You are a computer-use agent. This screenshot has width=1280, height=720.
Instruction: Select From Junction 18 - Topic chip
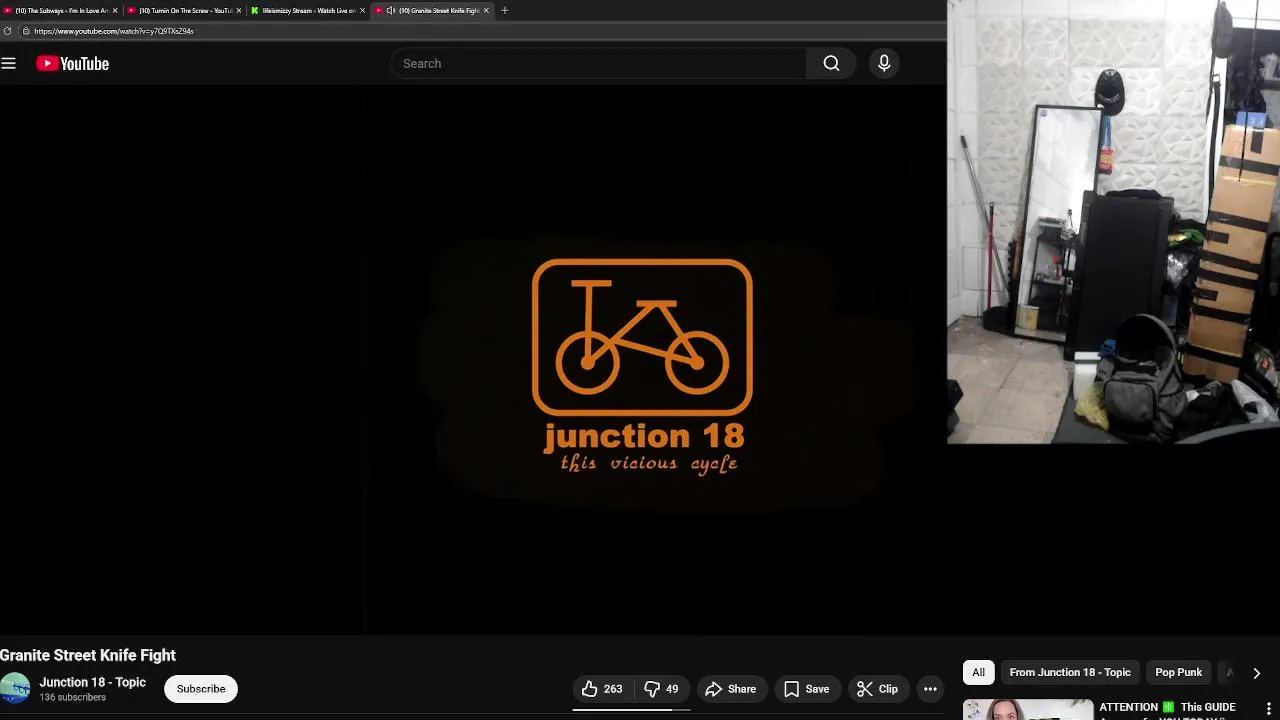click(x=1070, y=672)
